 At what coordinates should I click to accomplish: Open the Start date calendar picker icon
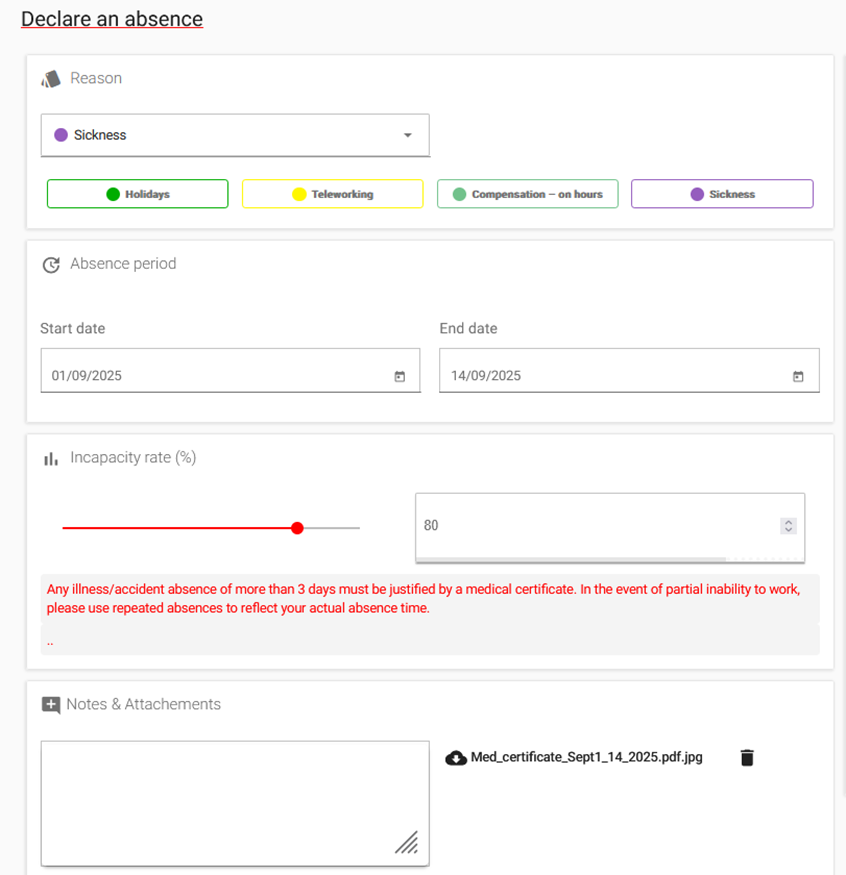pyautogui.click(x=399, y=377)
